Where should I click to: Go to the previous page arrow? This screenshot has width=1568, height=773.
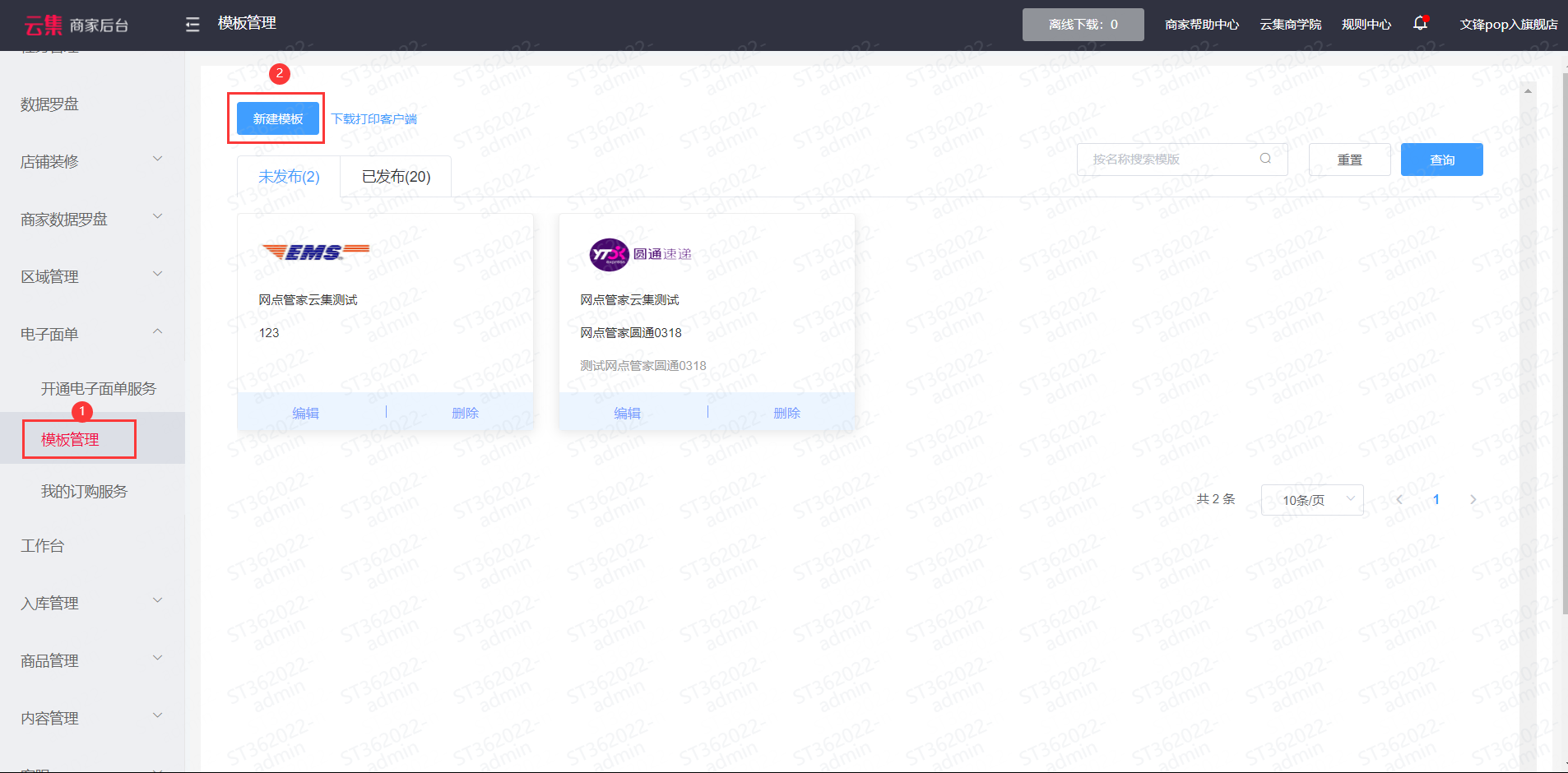[x=1399, y=499]
